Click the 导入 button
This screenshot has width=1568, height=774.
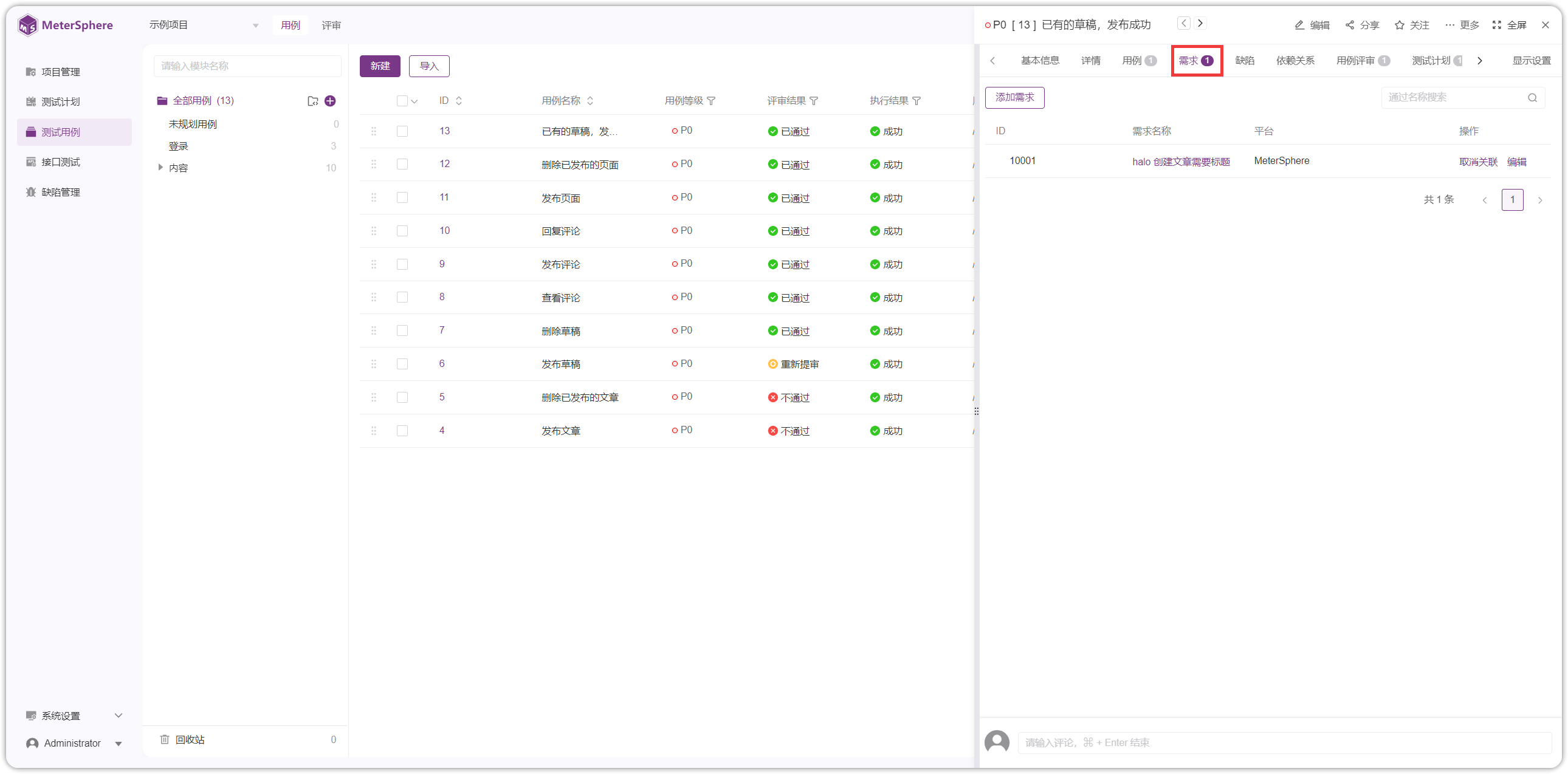[x=429, y=66]
